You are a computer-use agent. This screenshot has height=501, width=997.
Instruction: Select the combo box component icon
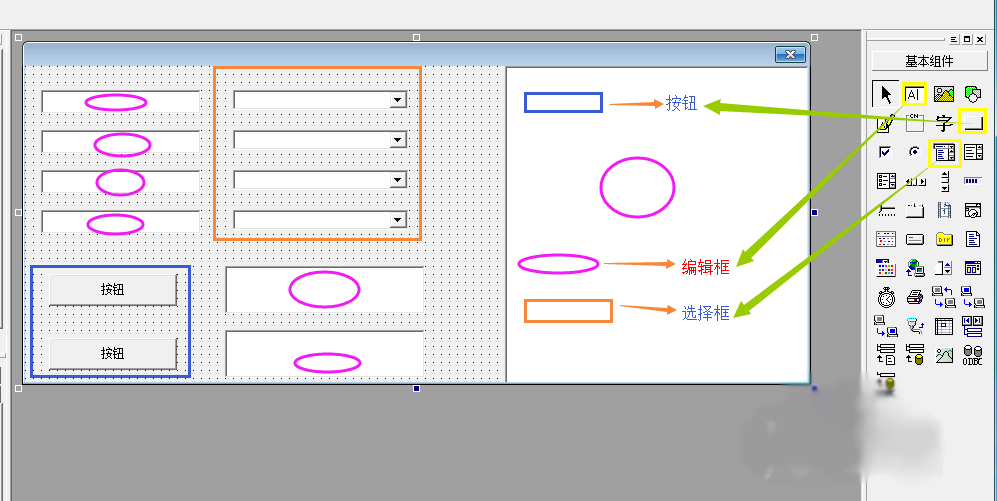pyautogui.click(x=944, y=153)
